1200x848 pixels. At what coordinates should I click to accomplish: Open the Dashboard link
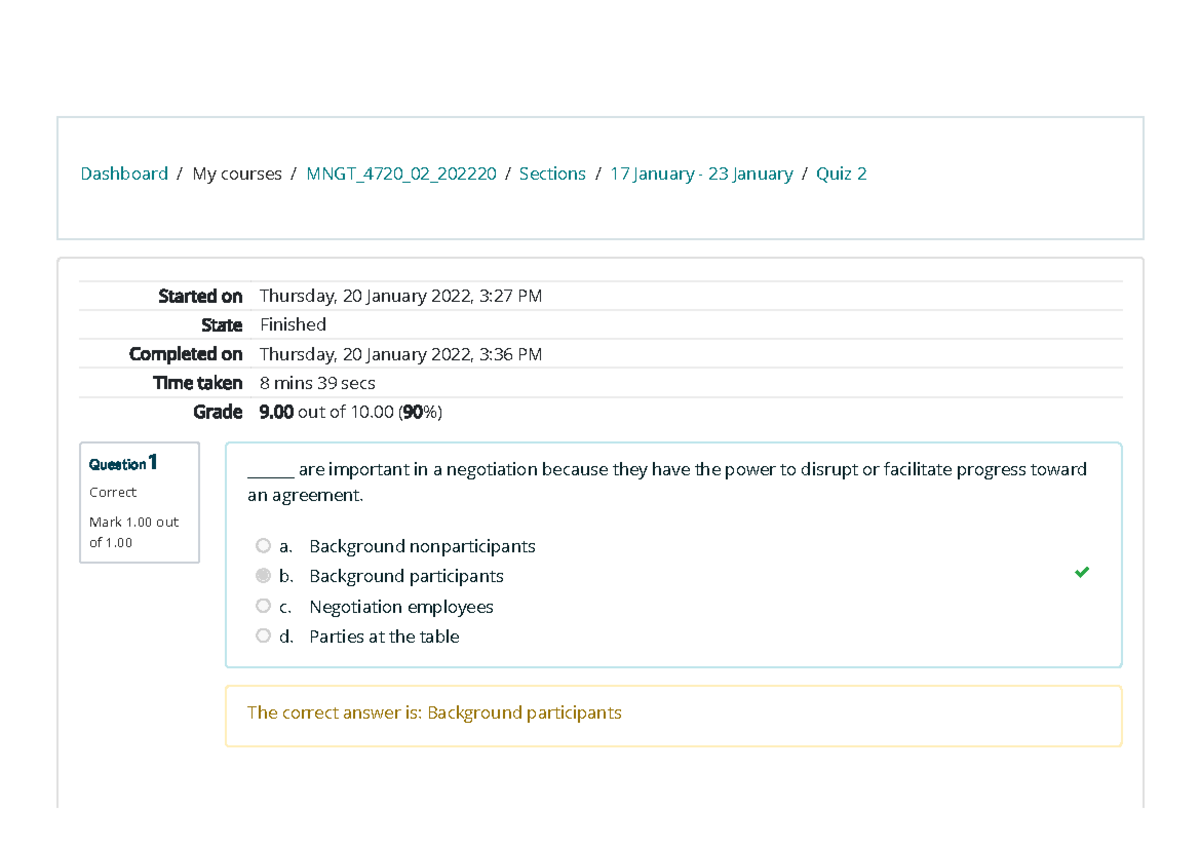(124, 173)
